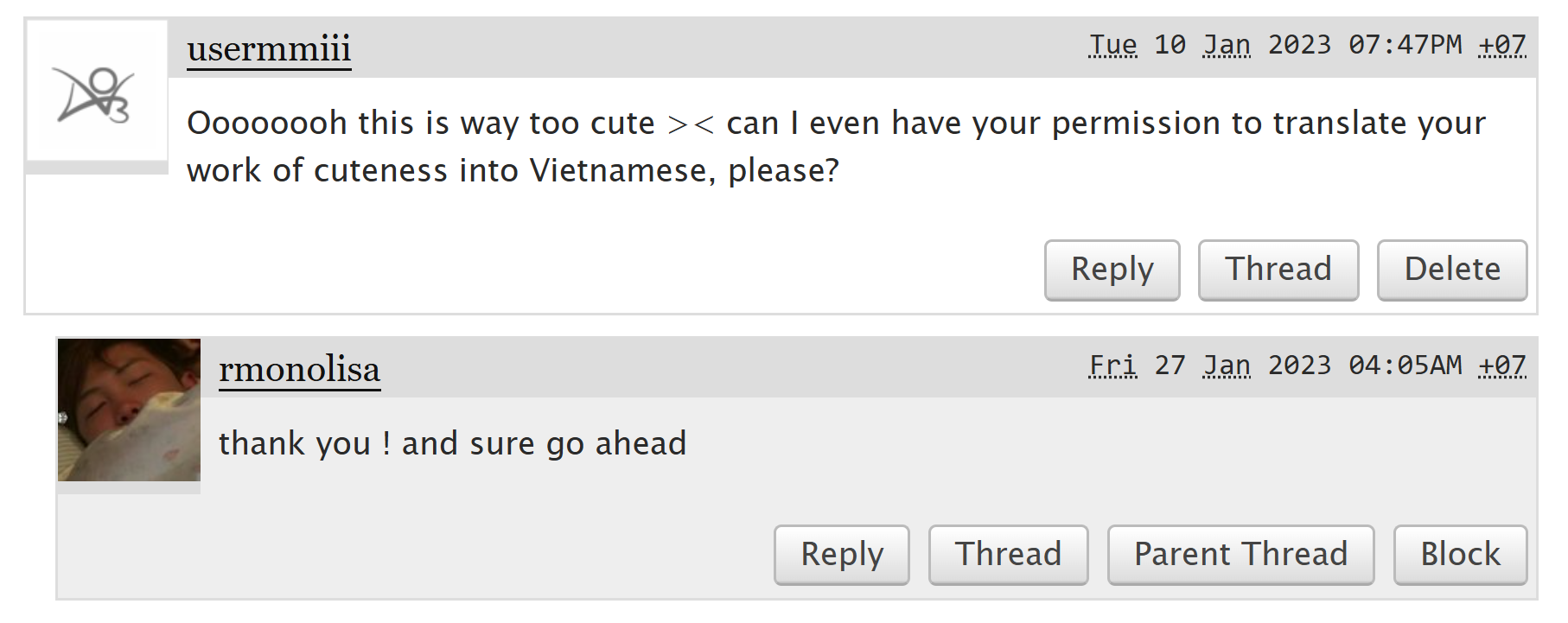Visit rmonolisa's profile link
Screen dimensions: 1568x623
click(x=299, y=369)
